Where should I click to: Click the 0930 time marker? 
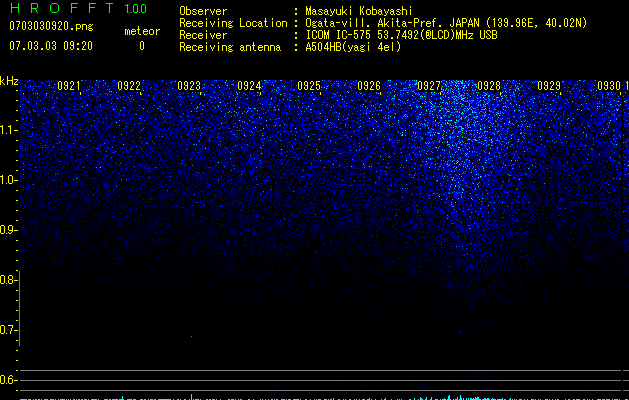[x=609, y=86]
